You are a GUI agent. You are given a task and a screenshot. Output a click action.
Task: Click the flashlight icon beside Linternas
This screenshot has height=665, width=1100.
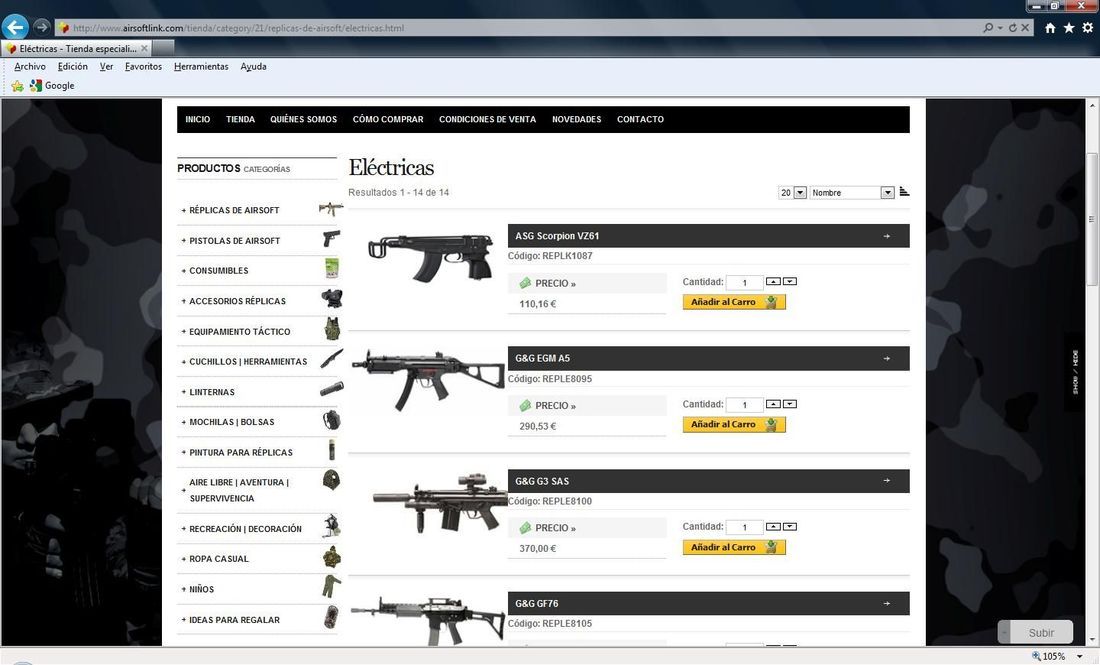(332, 389)
